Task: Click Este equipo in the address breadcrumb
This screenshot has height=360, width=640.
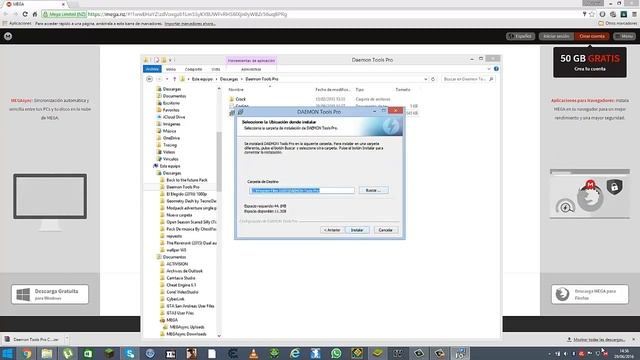Action: (x=202, y=79)
